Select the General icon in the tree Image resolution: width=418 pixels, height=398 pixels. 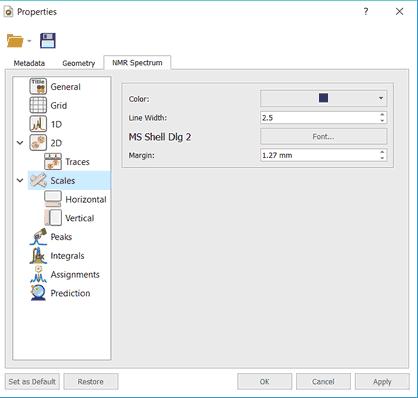click(38, 87)
